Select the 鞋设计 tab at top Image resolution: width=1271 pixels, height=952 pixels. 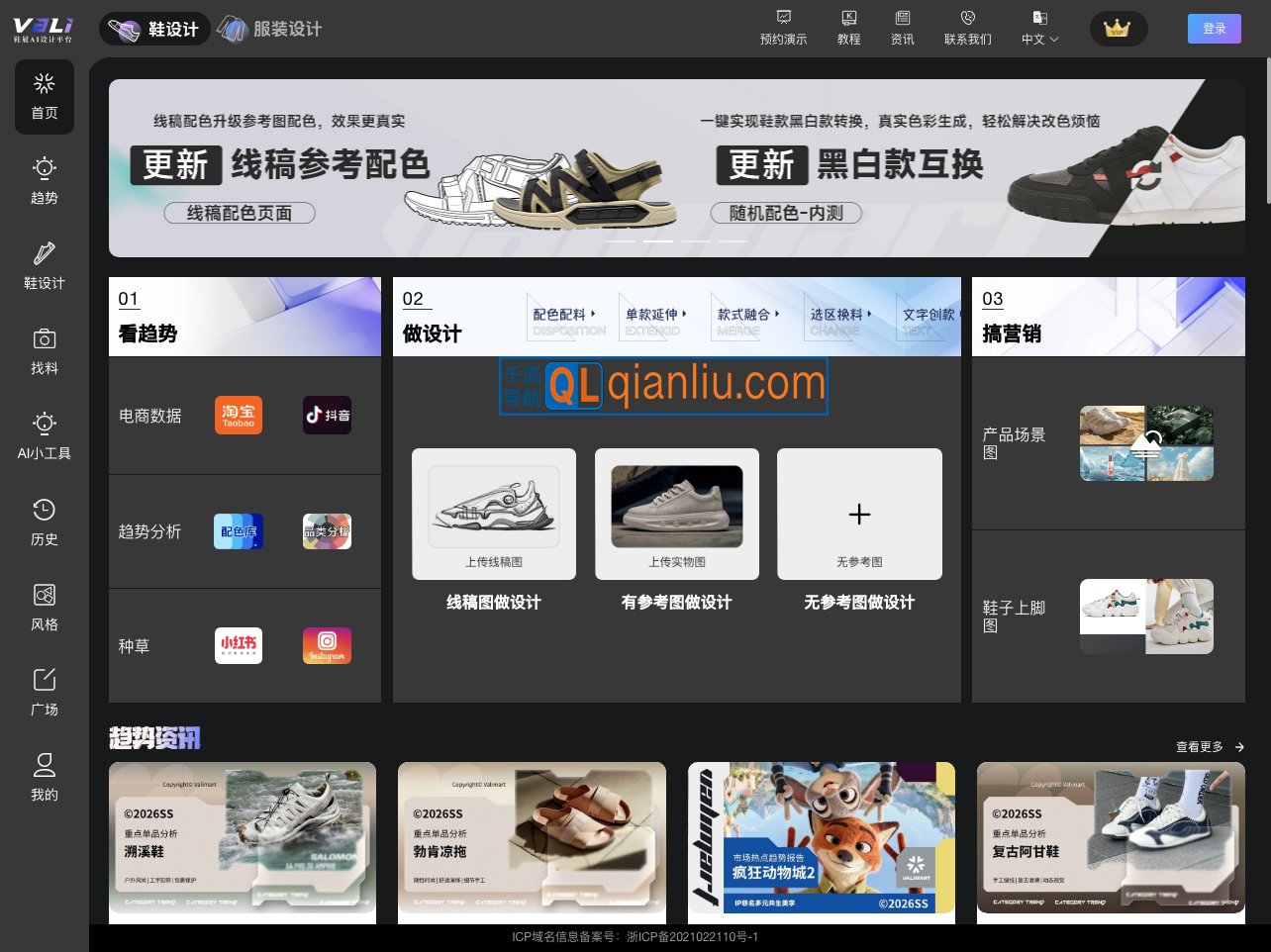pyautogui.click(x=154, y=29)
